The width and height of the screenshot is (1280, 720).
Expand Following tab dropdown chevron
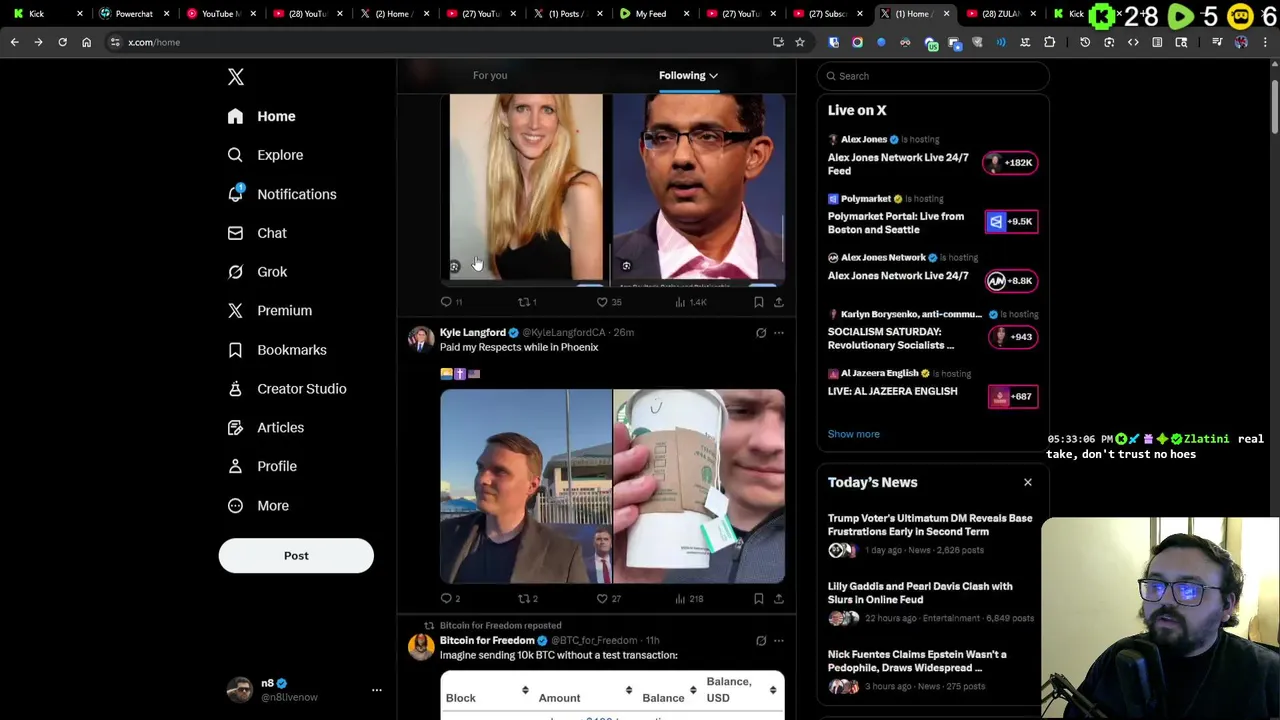(713, 76)
